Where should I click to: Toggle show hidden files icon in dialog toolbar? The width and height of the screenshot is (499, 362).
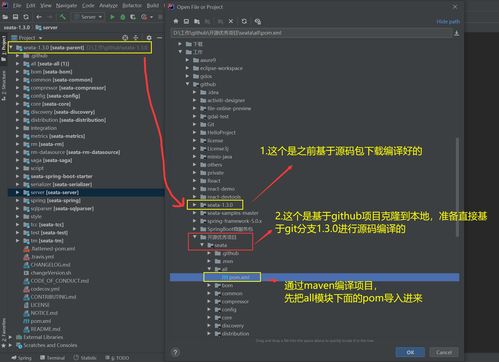tap(258, 21)
